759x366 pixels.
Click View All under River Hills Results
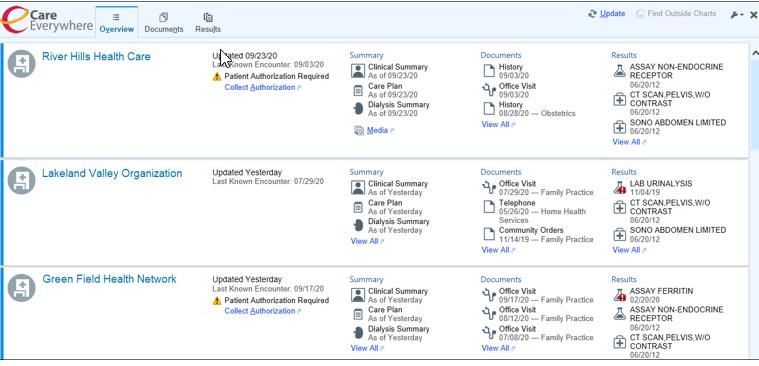click(629, 142)
